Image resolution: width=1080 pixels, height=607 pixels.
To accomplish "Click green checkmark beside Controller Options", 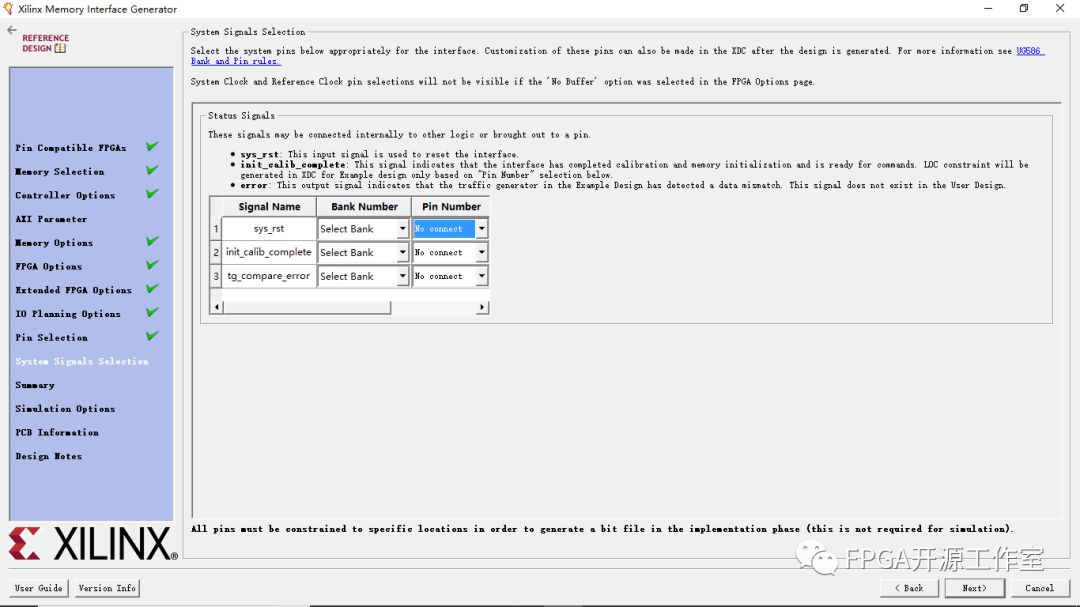I will (x=152, y=194).
